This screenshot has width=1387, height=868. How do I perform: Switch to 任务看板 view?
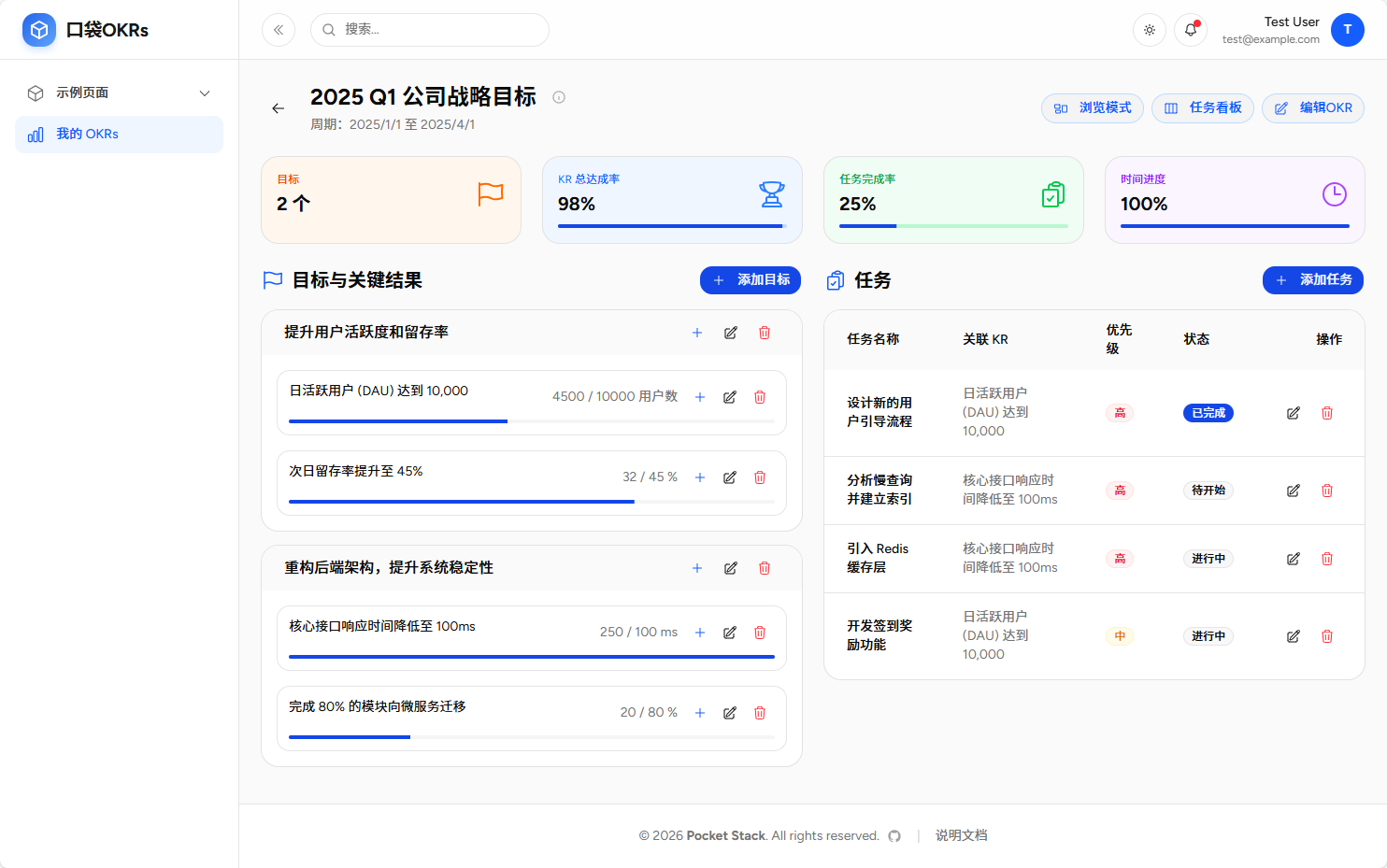click(x=1202, y=107)
